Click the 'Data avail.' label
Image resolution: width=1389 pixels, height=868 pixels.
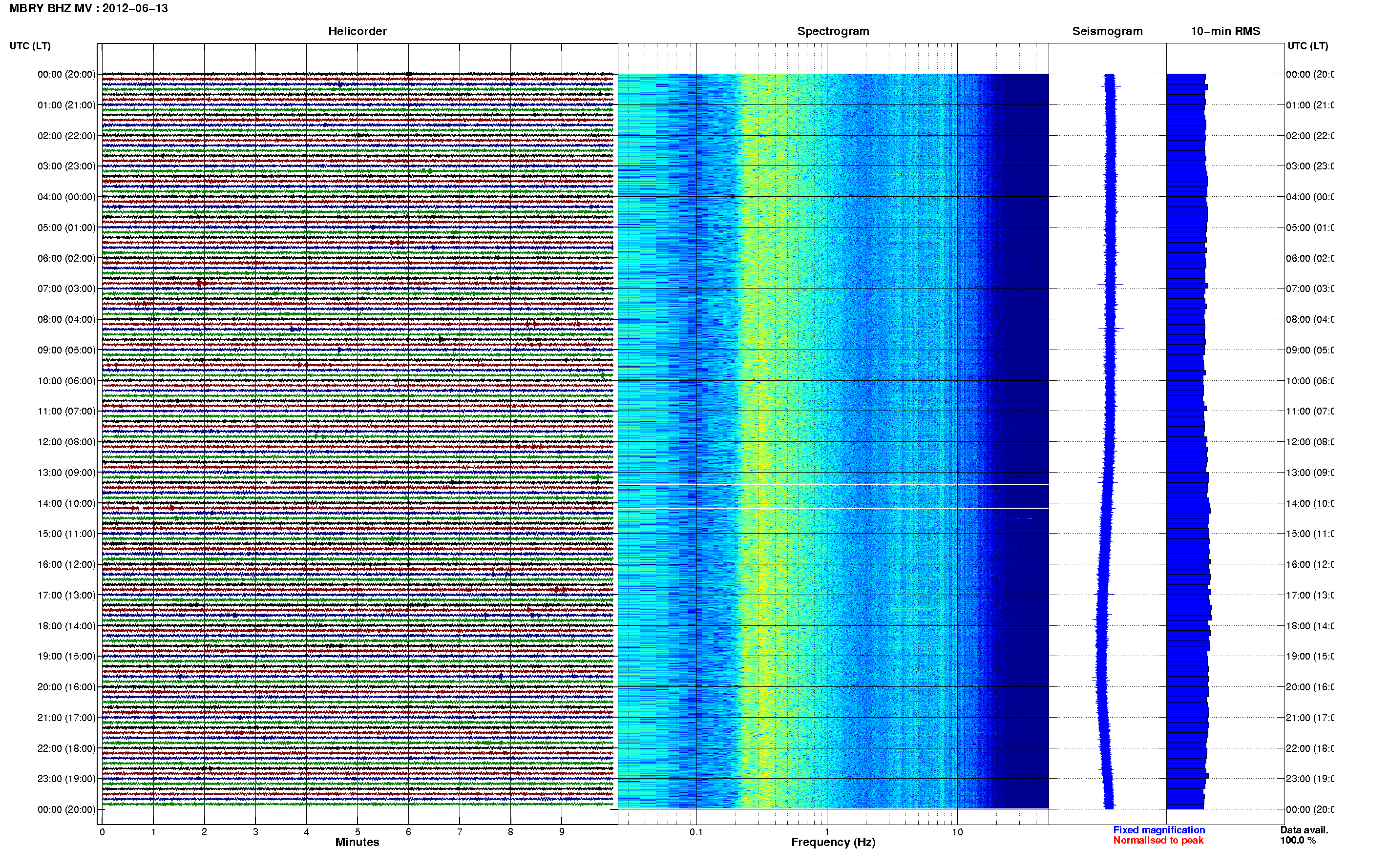point(1304,830)
